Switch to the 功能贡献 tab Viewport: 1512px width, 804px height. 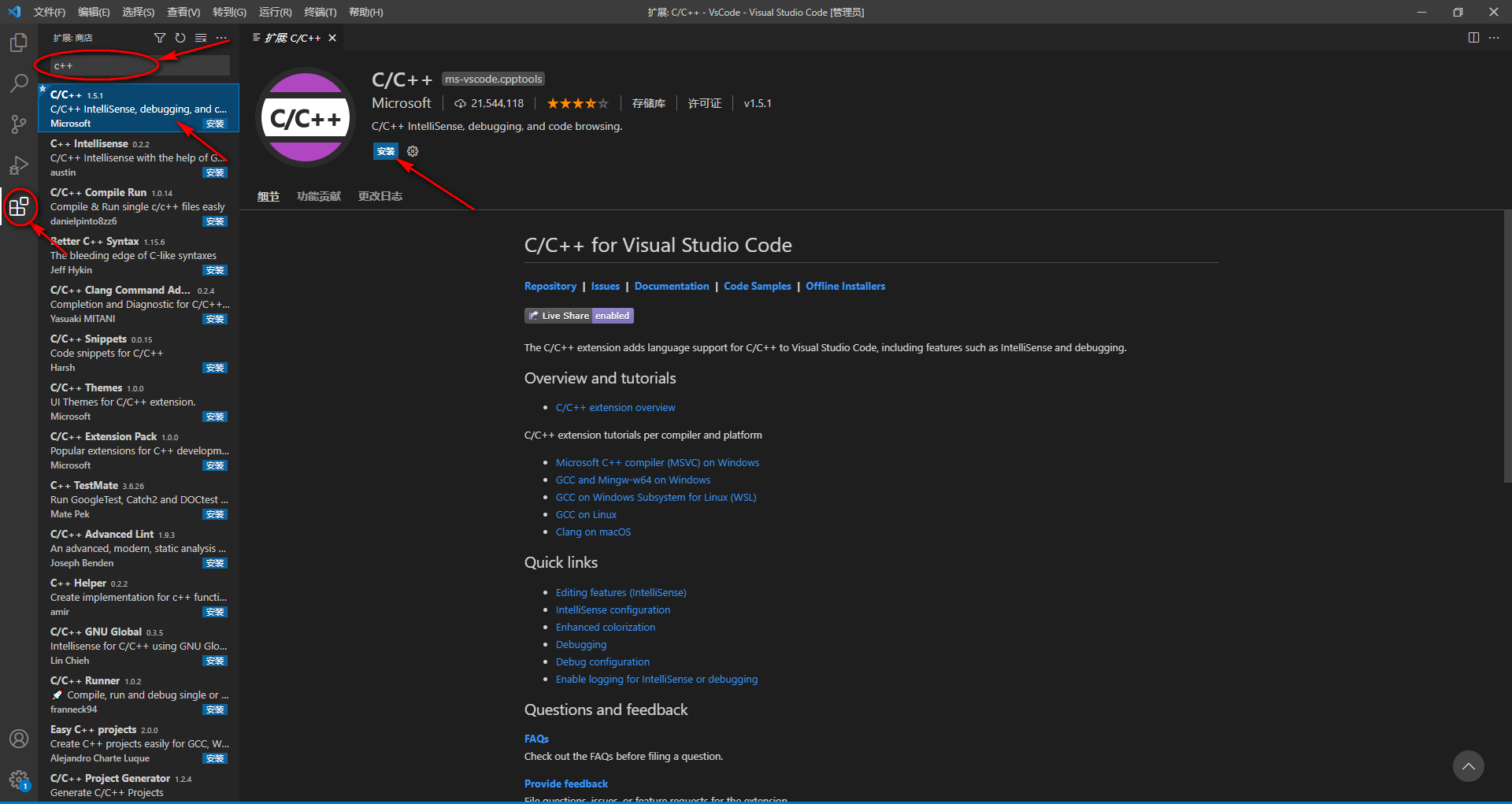click(x=318, y=196)
